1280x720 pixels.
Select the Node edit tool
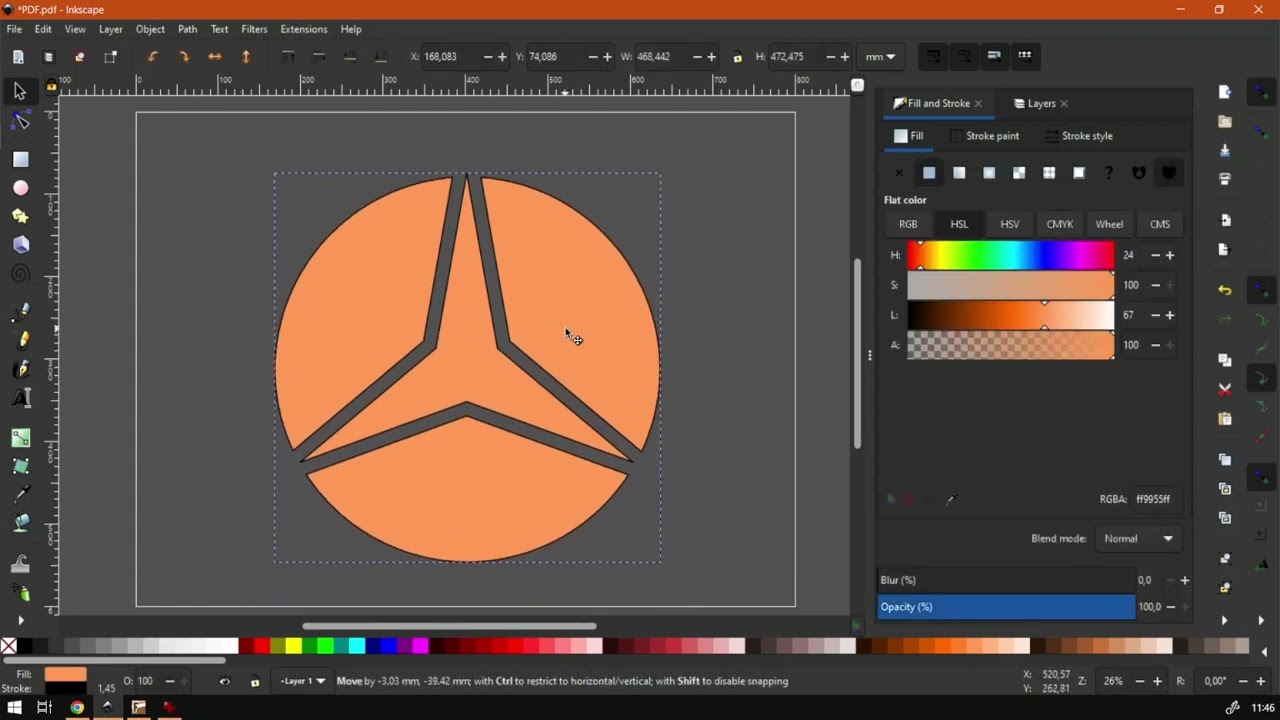tap(20, 121)
